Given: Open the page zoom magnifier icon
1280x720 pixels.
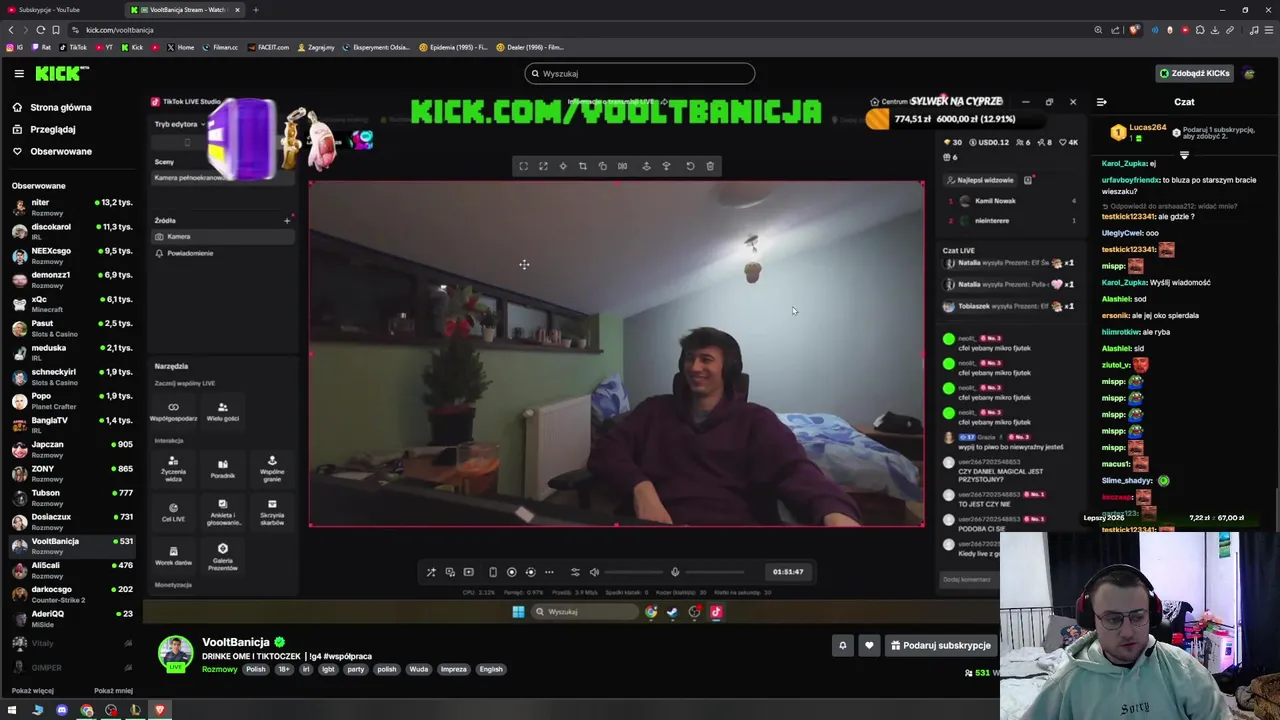Looking at the screenshot, I should pos(1098,30).
